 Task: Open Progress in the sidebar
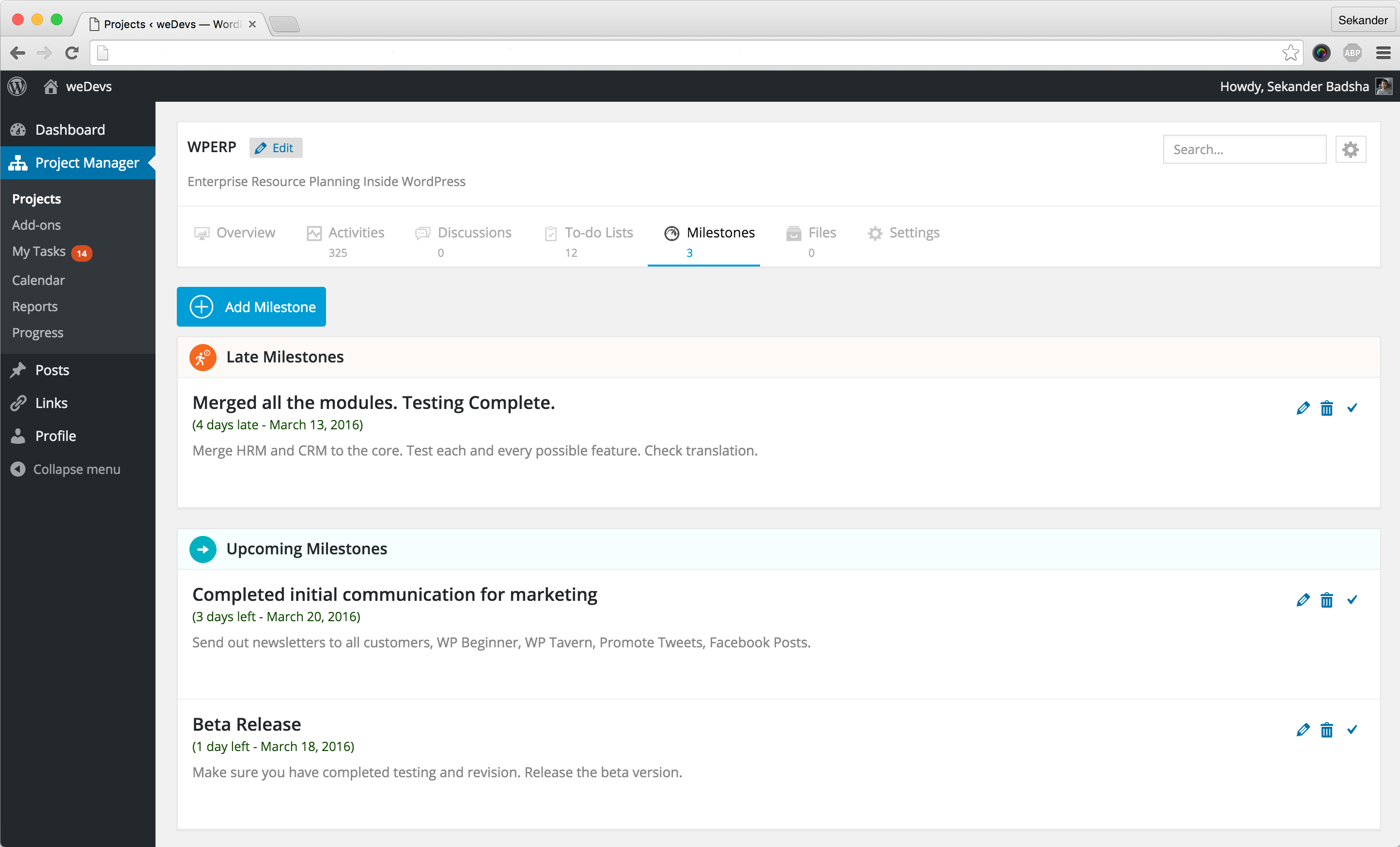37,332
